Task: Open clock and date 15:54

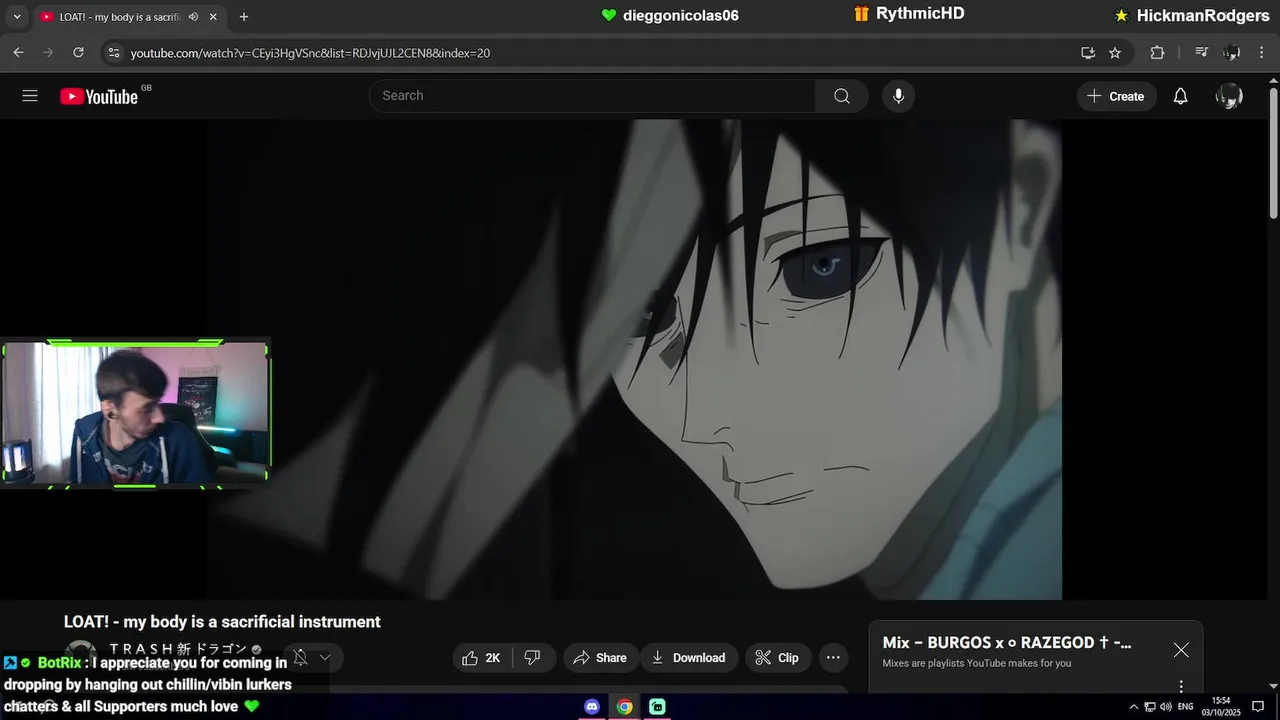Action: coord(1221,707)
